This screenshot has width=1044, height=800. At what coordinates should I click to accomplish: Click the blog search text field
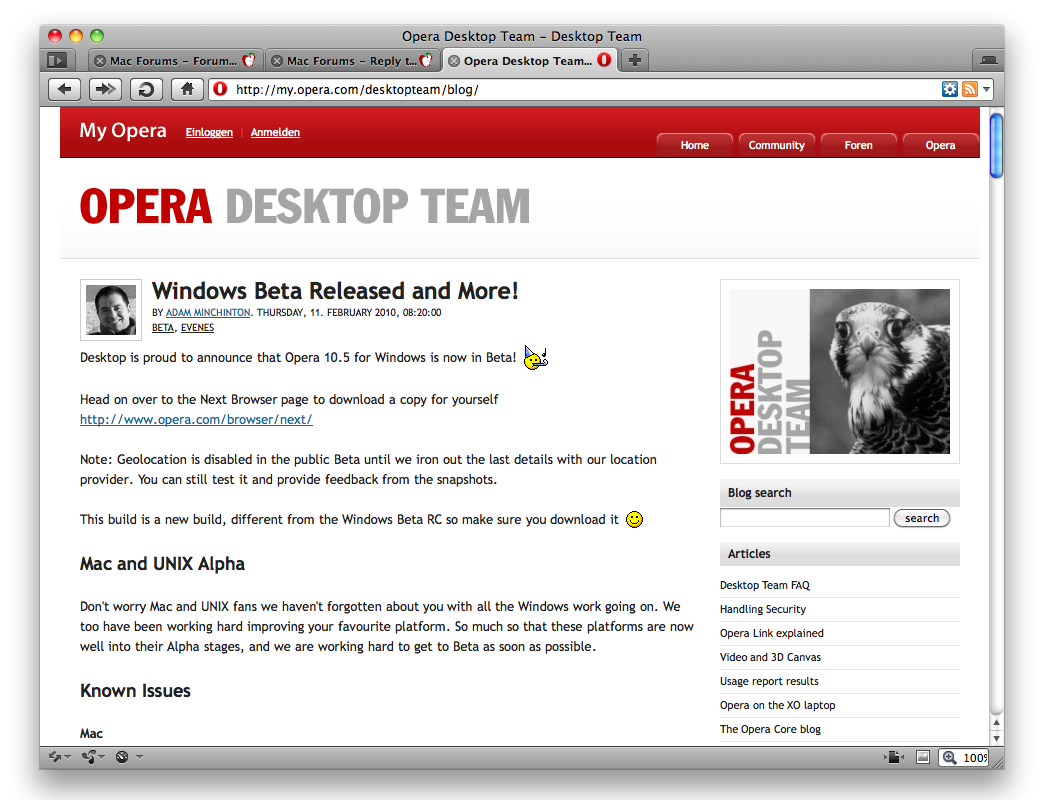click(x=804, y=518)
